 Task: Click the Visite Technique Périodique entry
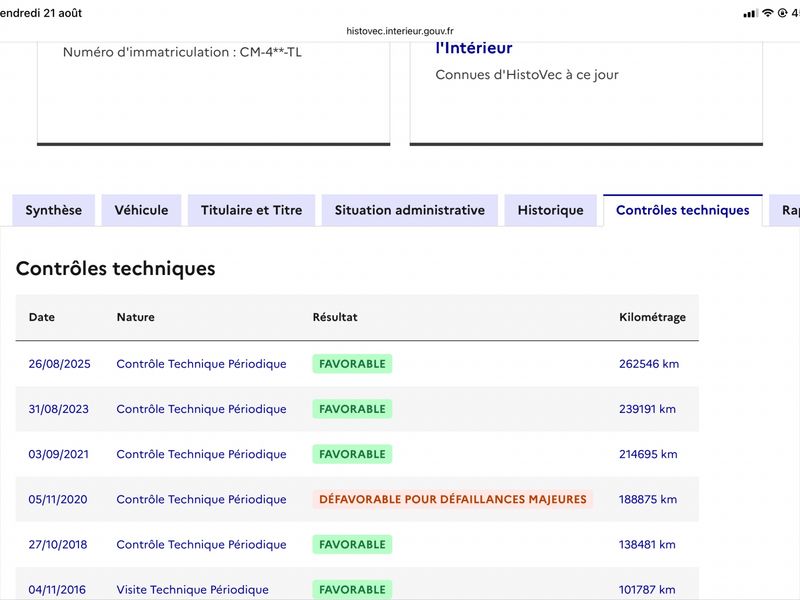[x=192, y=590]
